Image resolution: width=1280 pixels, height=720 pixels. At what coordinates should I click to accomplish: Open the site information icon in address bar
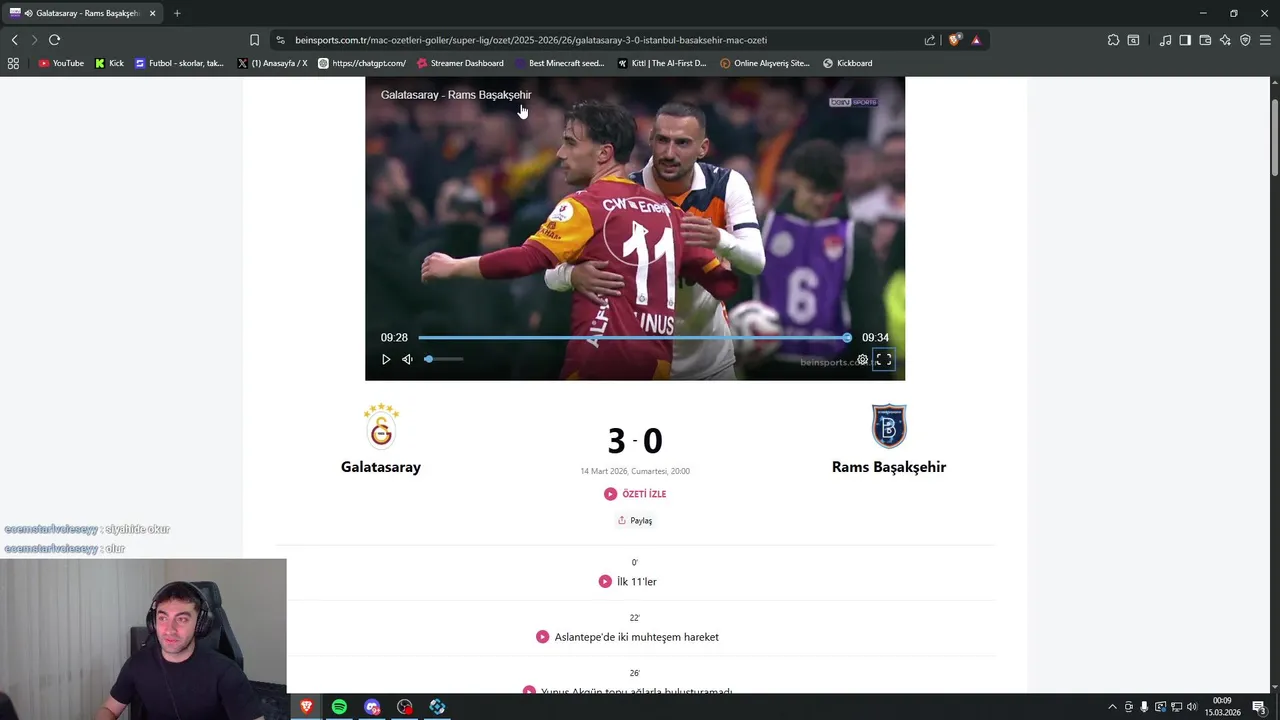tap(280, 40)
